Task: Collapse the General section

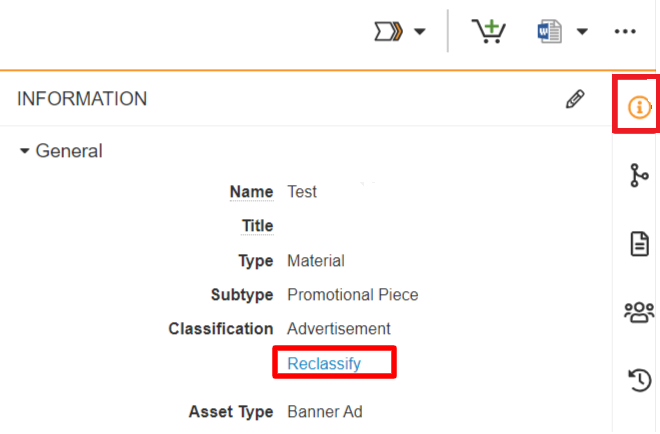Action: 26,151
